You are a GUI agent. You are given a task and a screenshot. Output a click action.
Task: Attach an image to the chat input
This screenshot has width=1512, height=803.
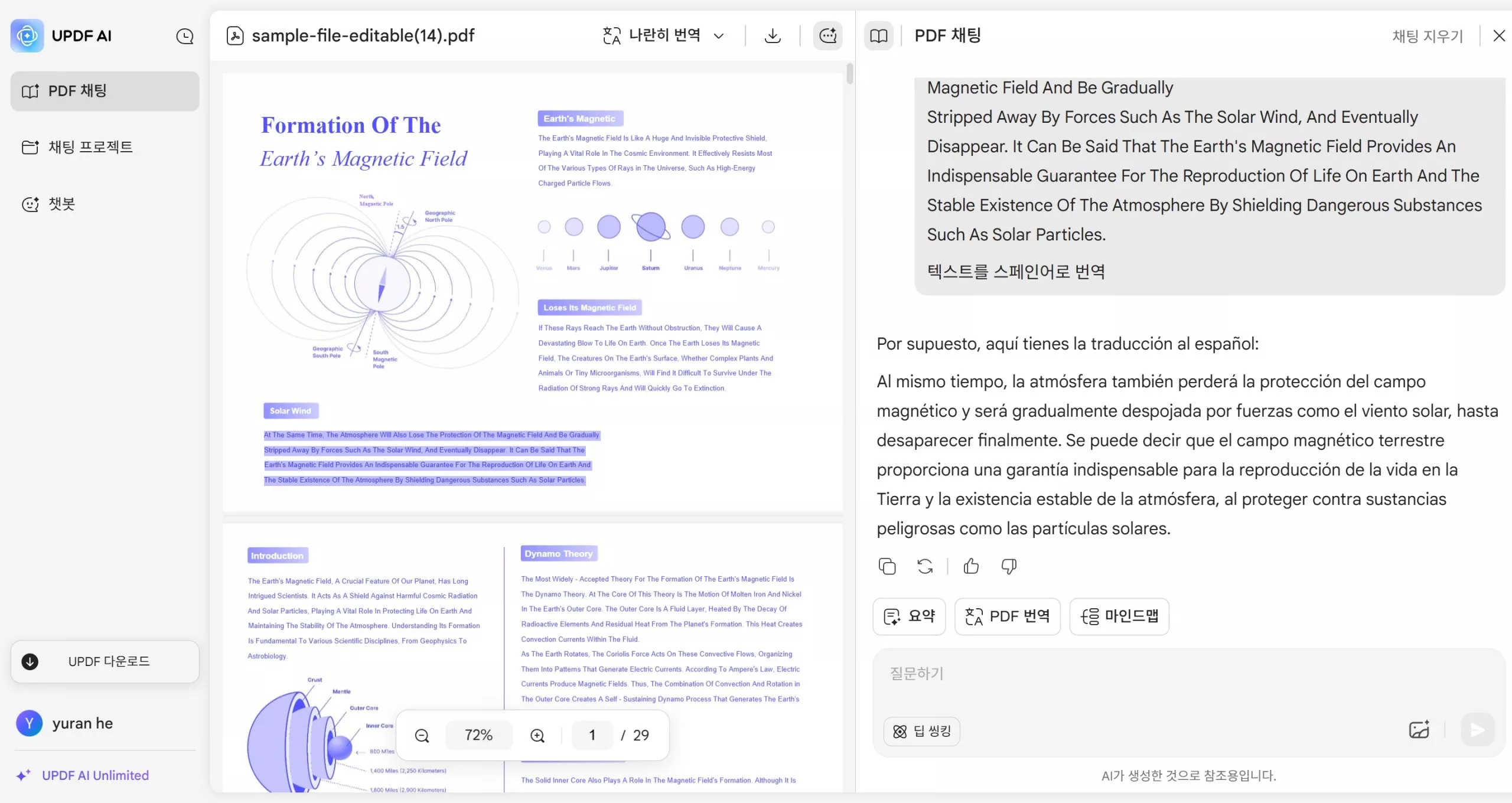pyautogui.click(x=1419, y=730)
